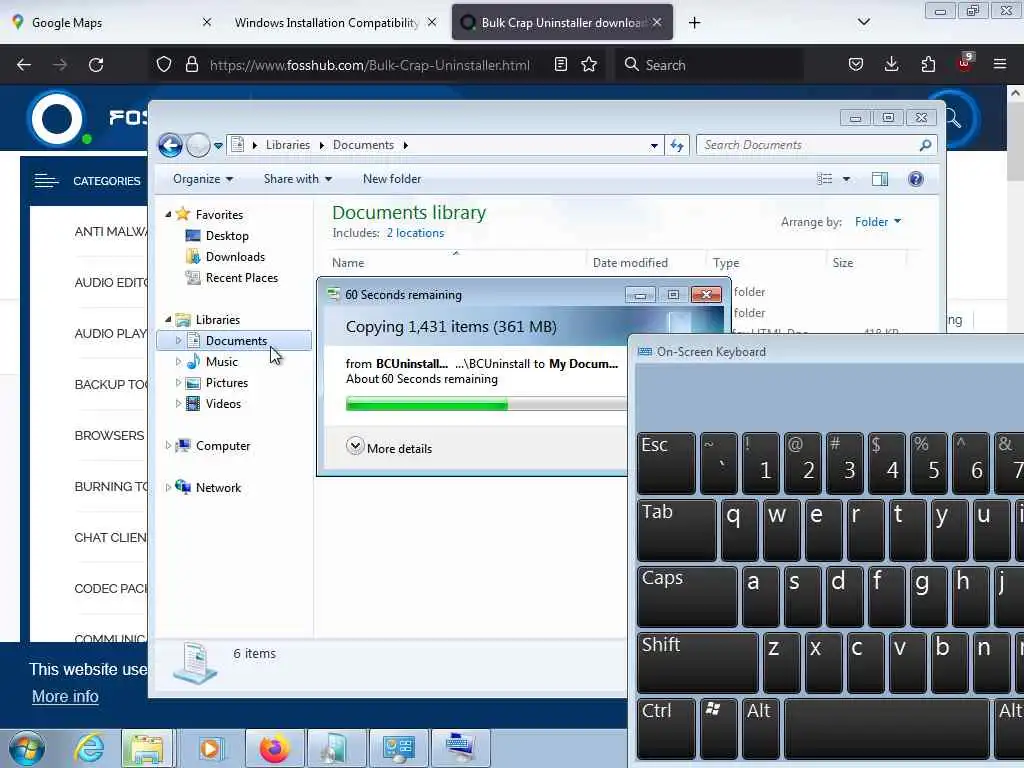
Task: Click the Explorer back arrow button
Action: click(170, 145)
